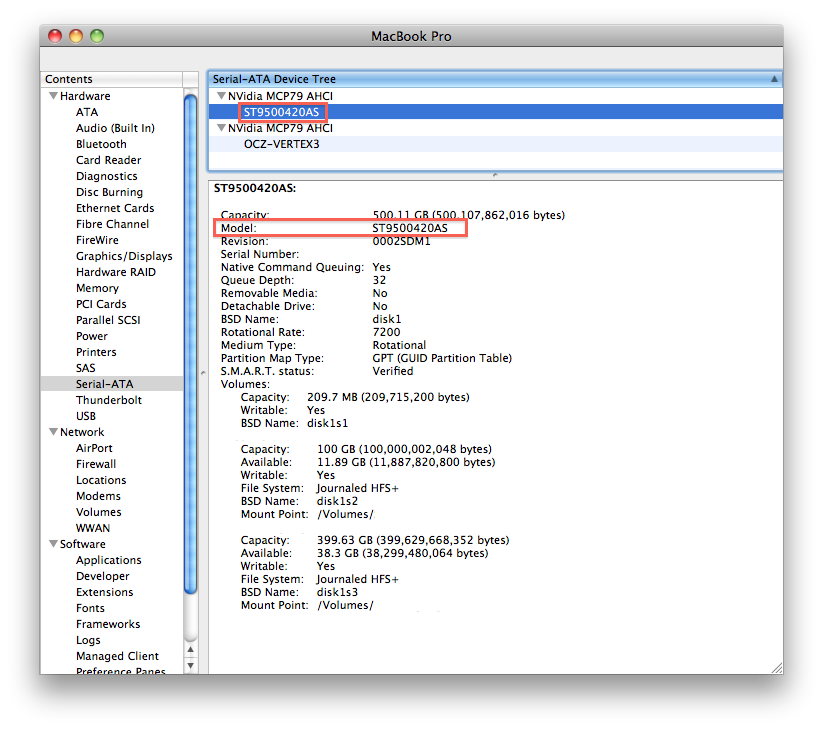Click the Revision value 0002SDM1
Viewport: 823px width, 729px height.
pos(401,241)
